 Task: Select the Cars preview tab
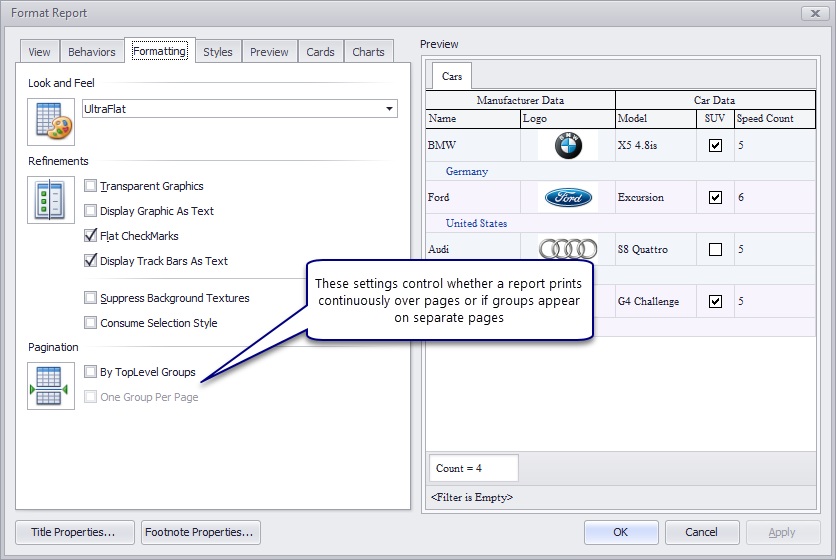pos(452,76)
